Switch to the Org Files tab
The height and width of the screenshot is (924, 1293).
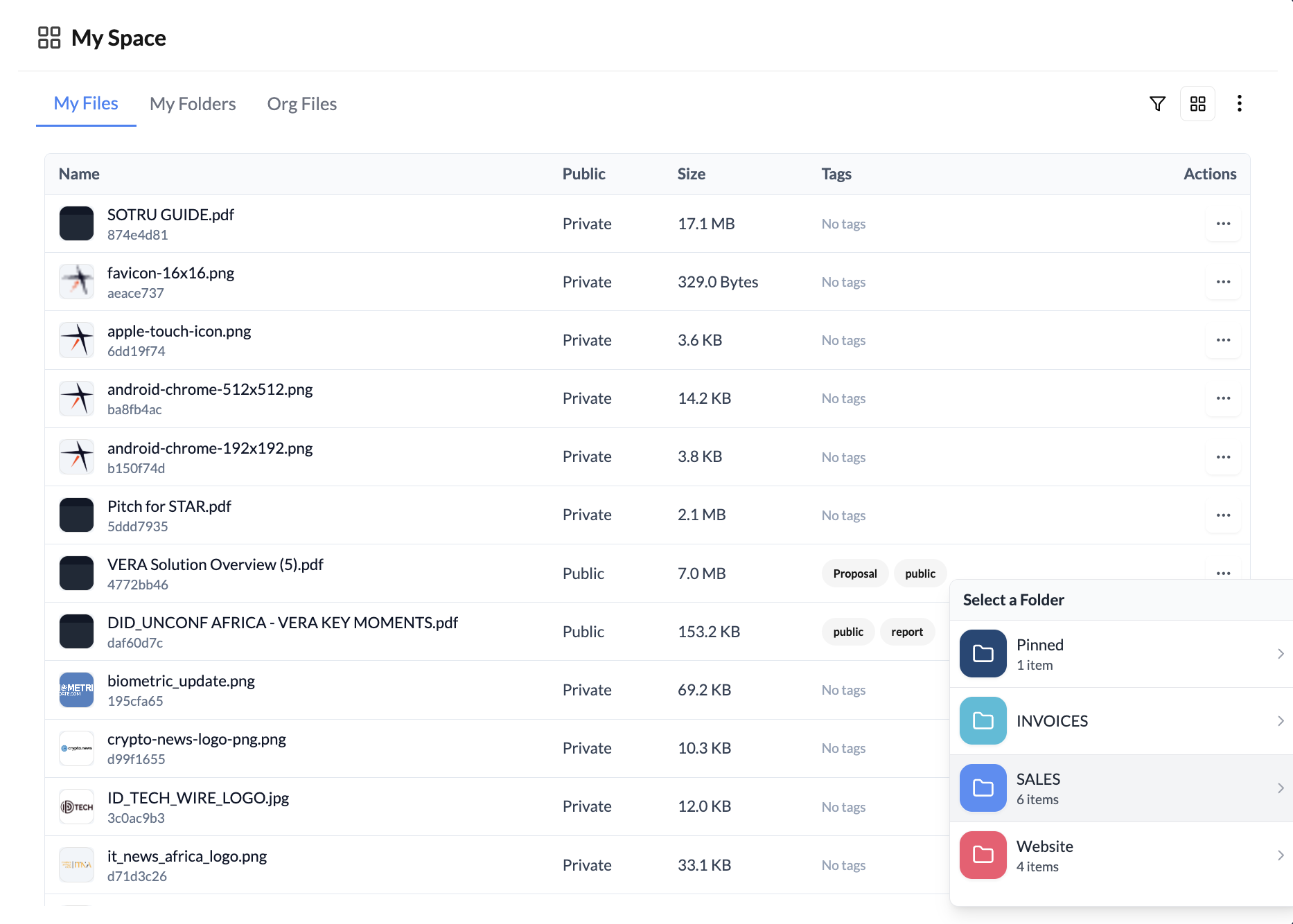301,103
